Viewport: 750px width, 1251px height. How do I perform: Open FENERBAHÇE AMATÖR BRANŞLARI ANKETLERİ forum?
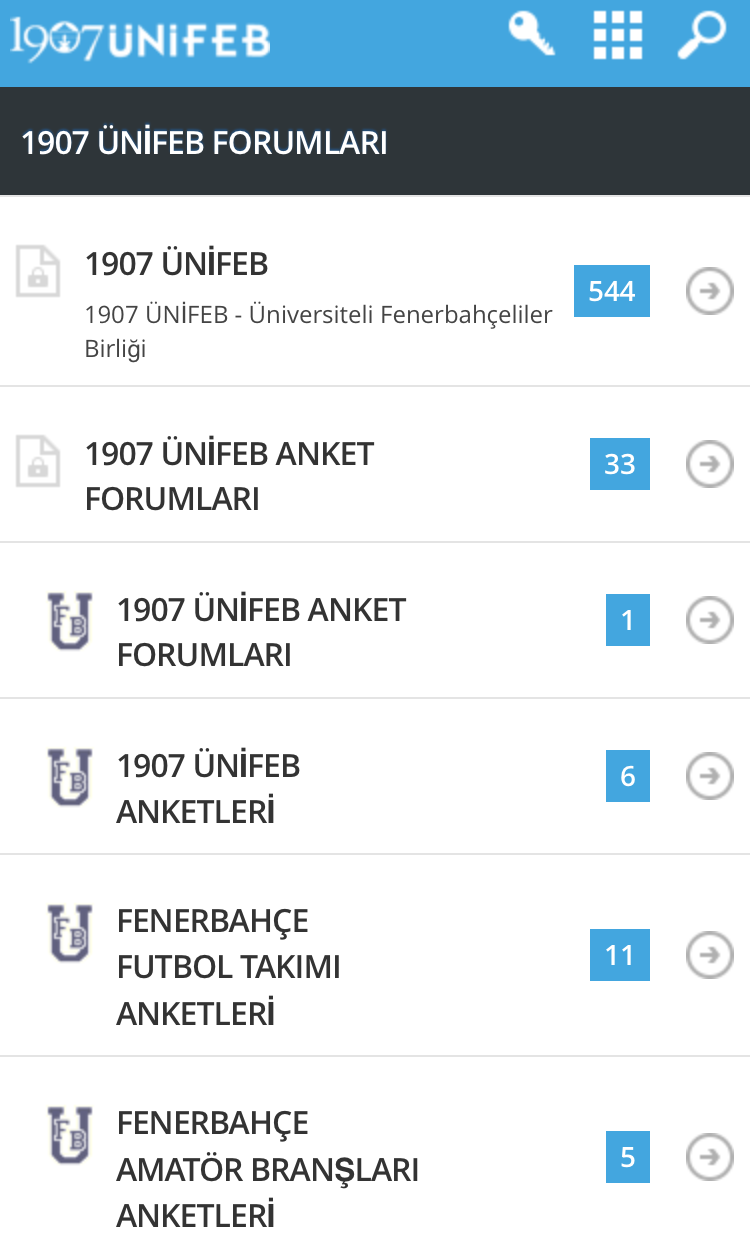coord(267,1169)
